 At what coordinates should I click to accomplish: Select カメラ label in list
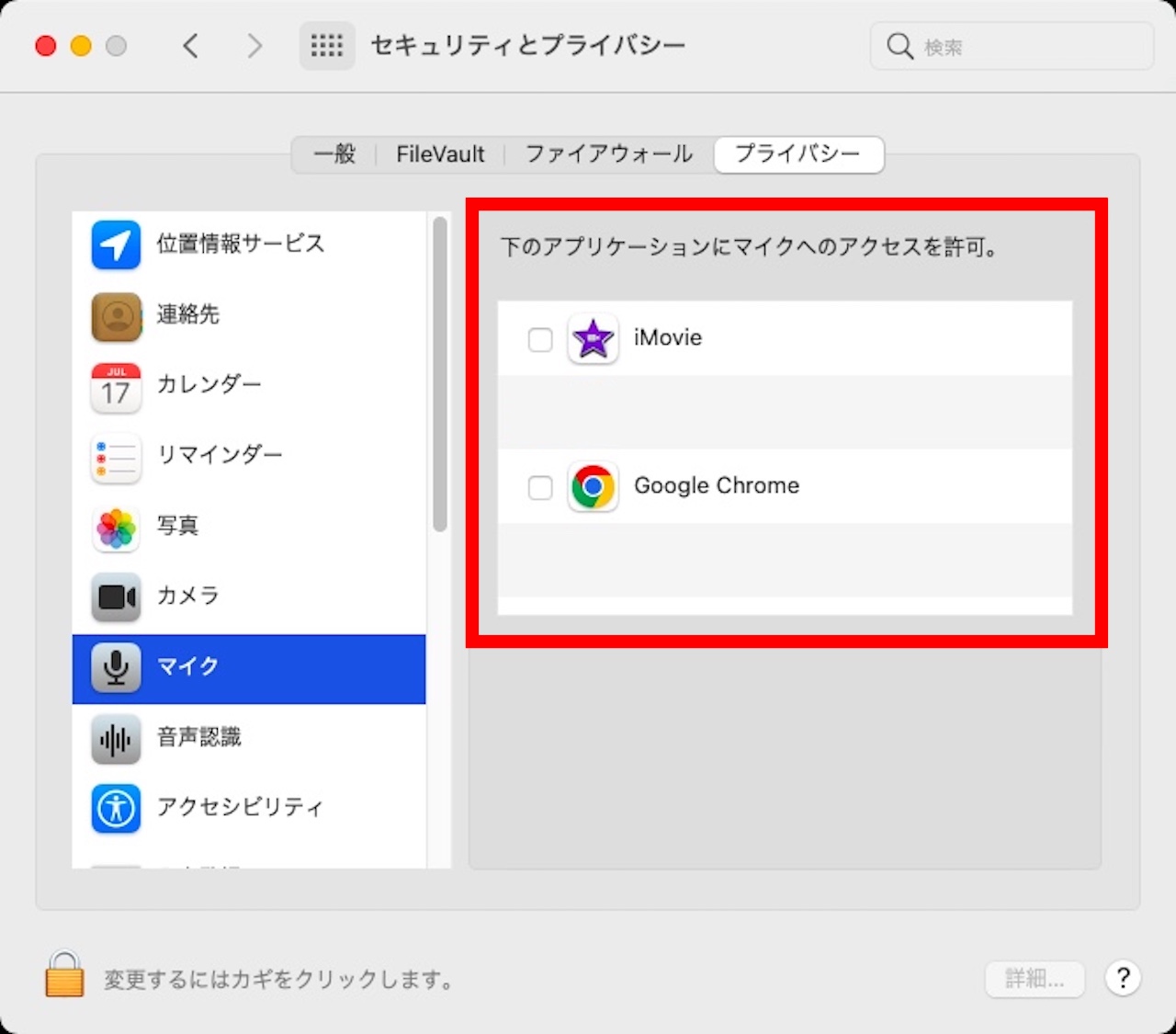(x=188, y=596)
